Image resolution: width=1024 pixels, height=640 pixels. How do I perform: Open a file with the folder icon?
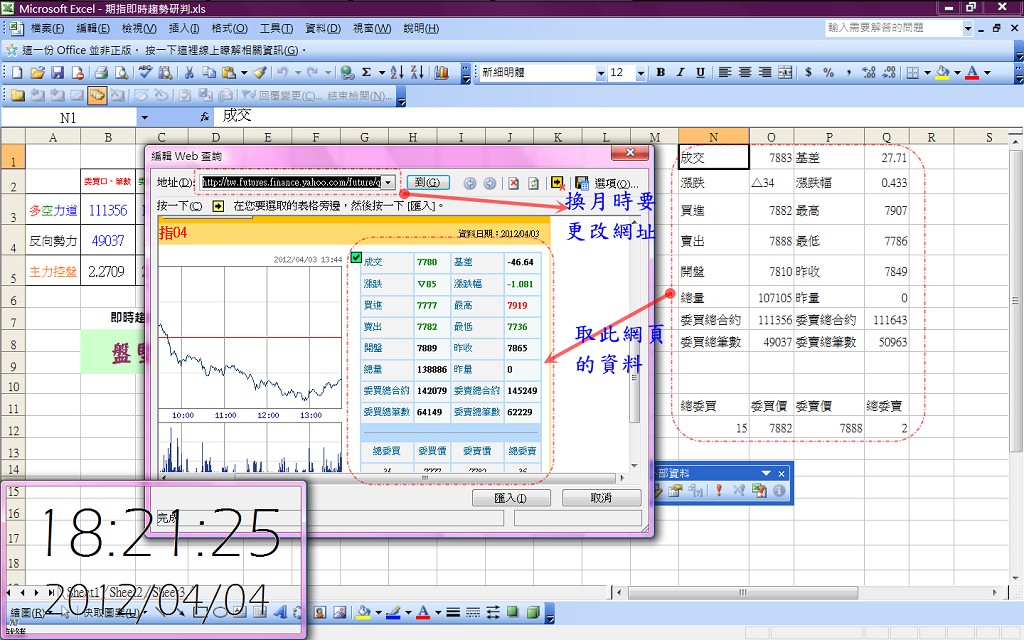37,72
